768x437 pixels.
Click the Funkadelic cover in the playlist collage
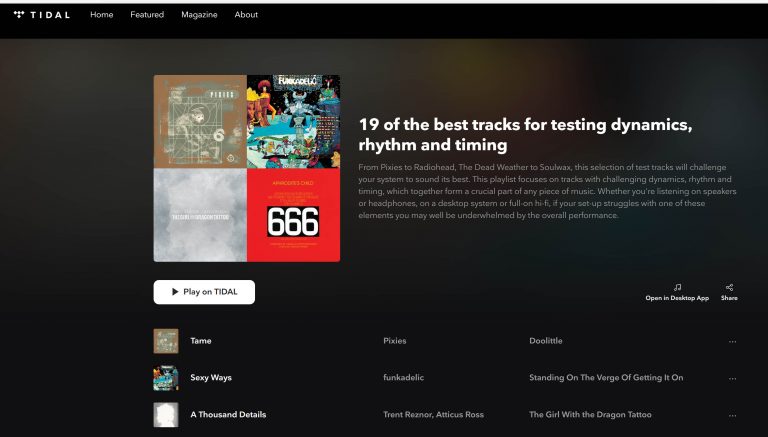coord(293,121)
